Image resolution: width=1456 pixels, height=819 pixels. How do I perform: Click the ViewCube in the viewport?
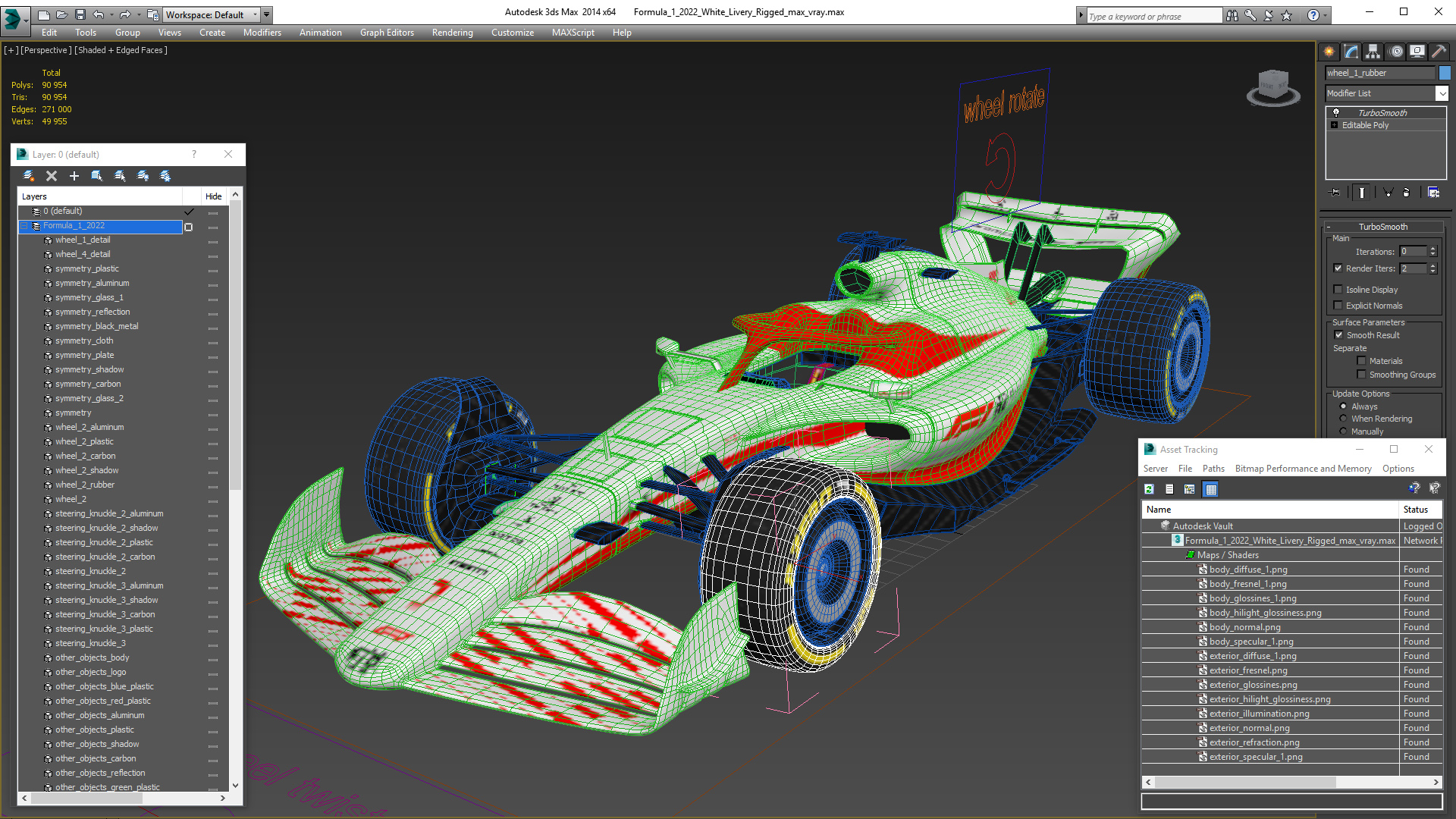point(1273,86)
